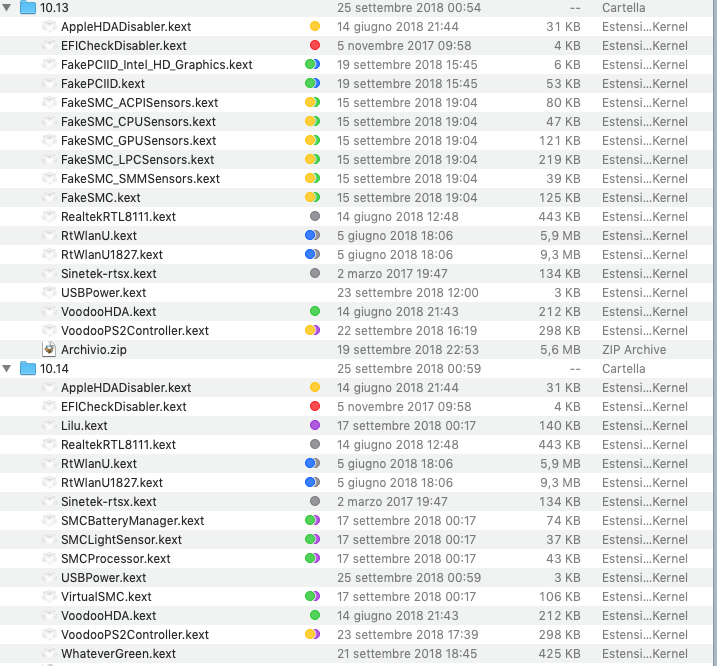Click kext icon of SMCBatteryManager.kext
Screen dimensions: 717x666
pos(49,521)
